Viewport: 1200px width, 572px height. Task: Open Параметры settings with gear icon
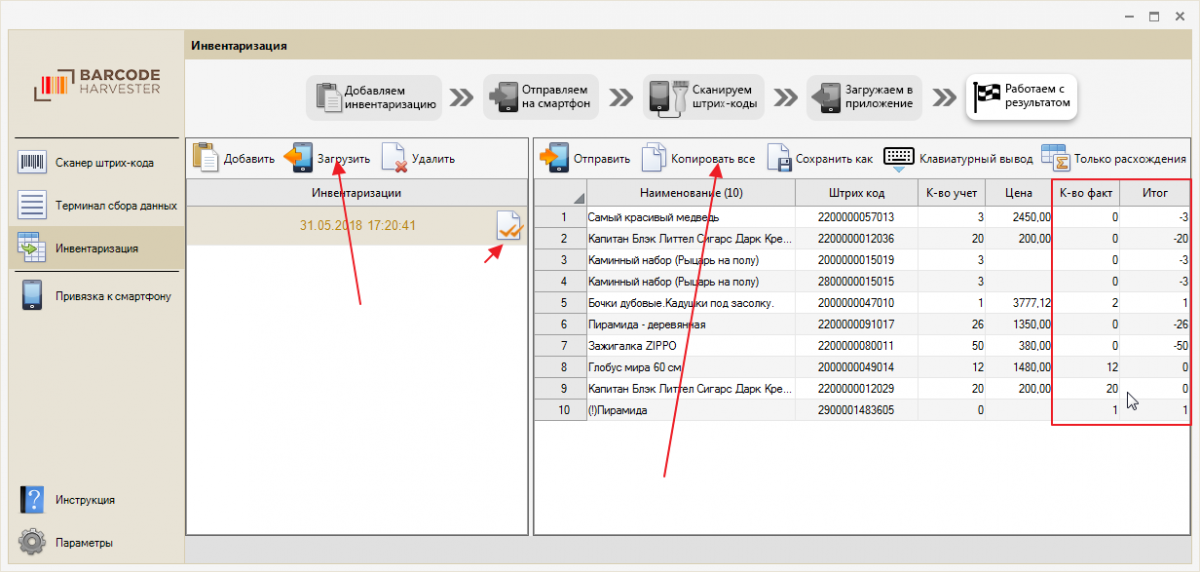32,542
